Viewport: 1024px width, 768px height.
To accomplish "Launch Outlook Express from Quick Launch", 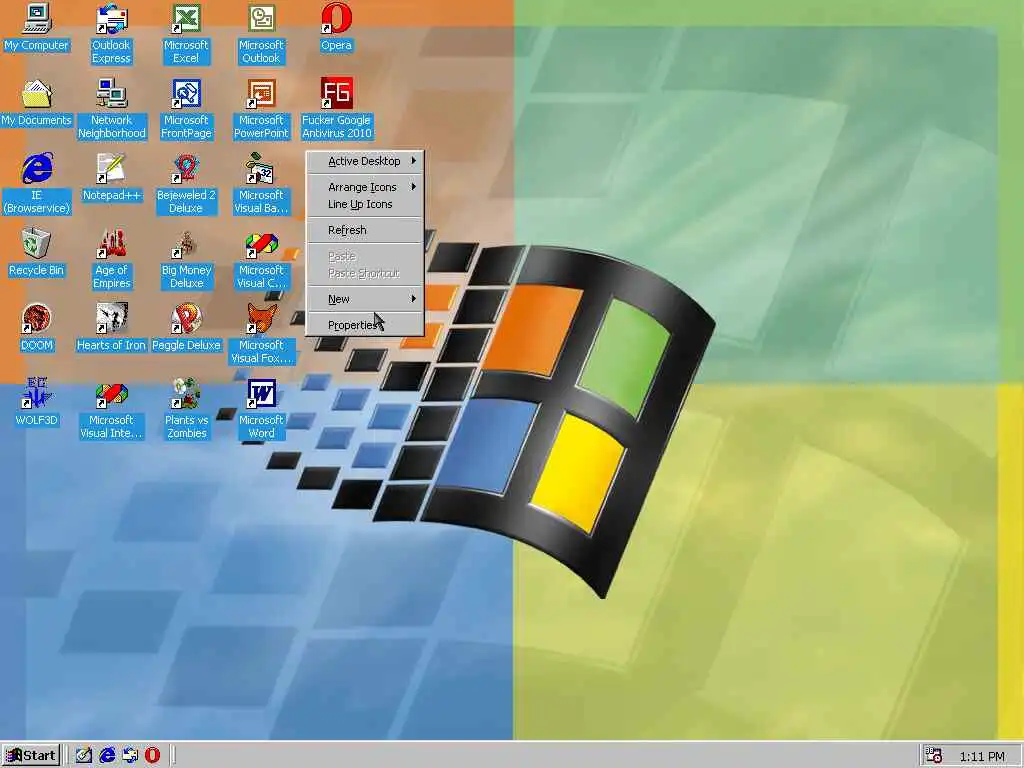I will [130, 756].
